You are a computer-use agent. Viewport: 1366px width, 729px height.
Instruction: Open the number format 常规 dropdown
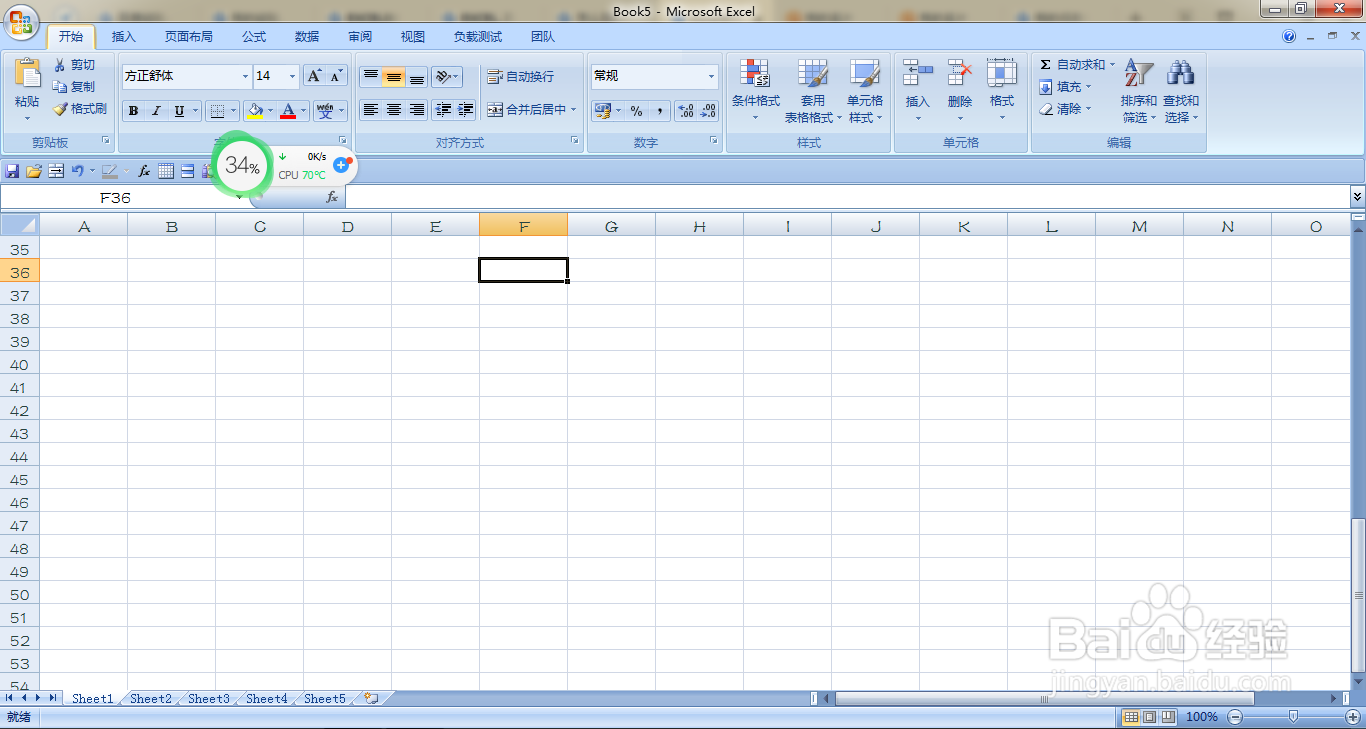point(712,76)
